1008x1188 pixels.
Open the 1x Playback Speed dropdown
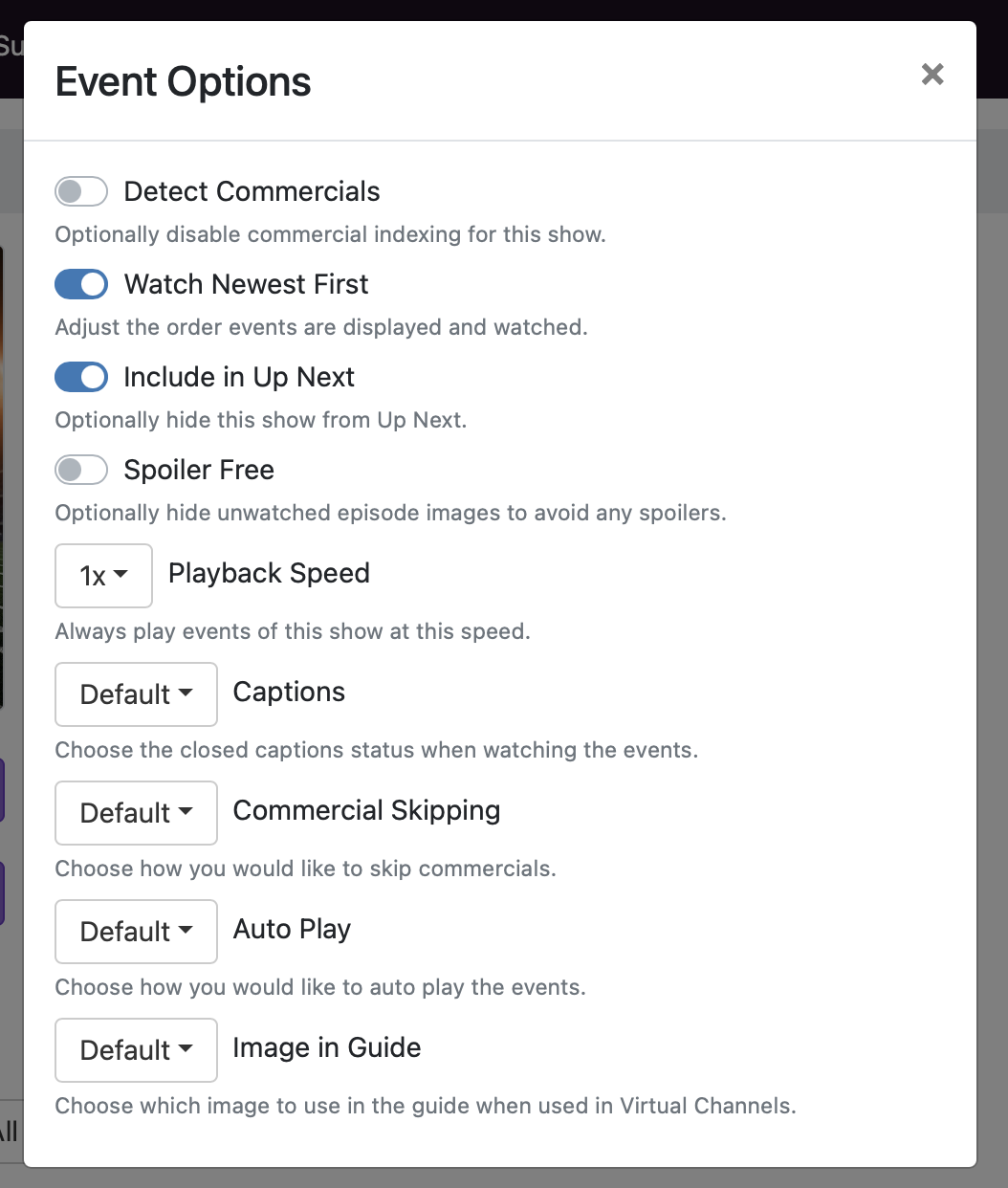(103, 576)
